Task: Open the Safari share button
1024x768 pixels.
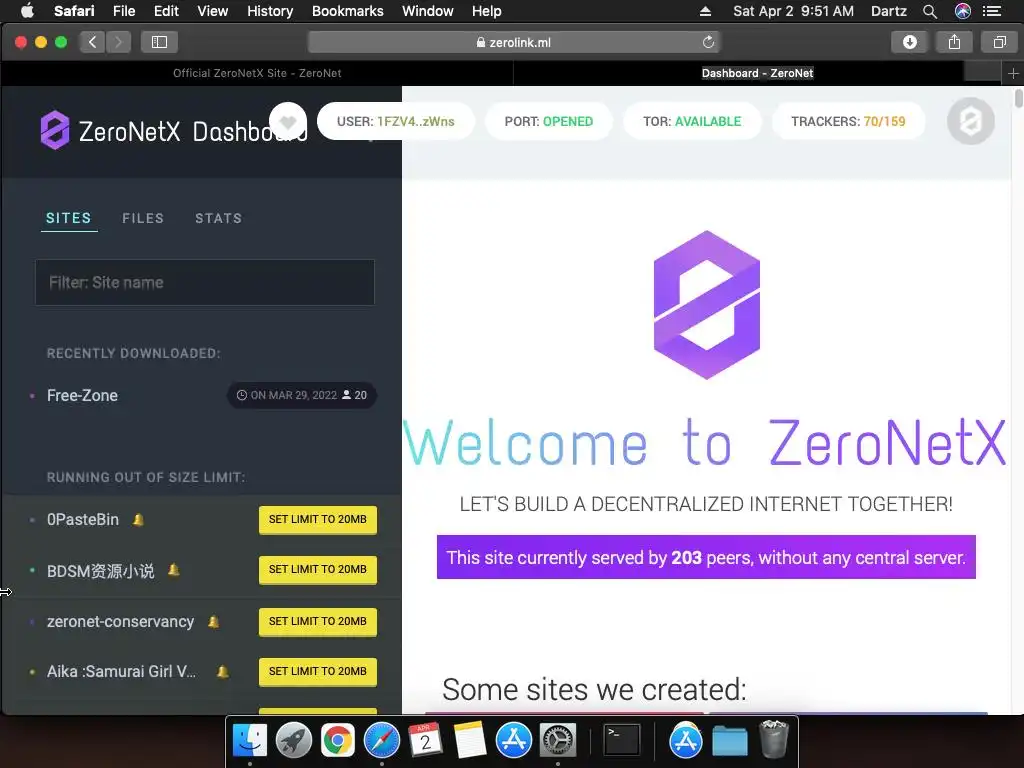Action: 954,42
